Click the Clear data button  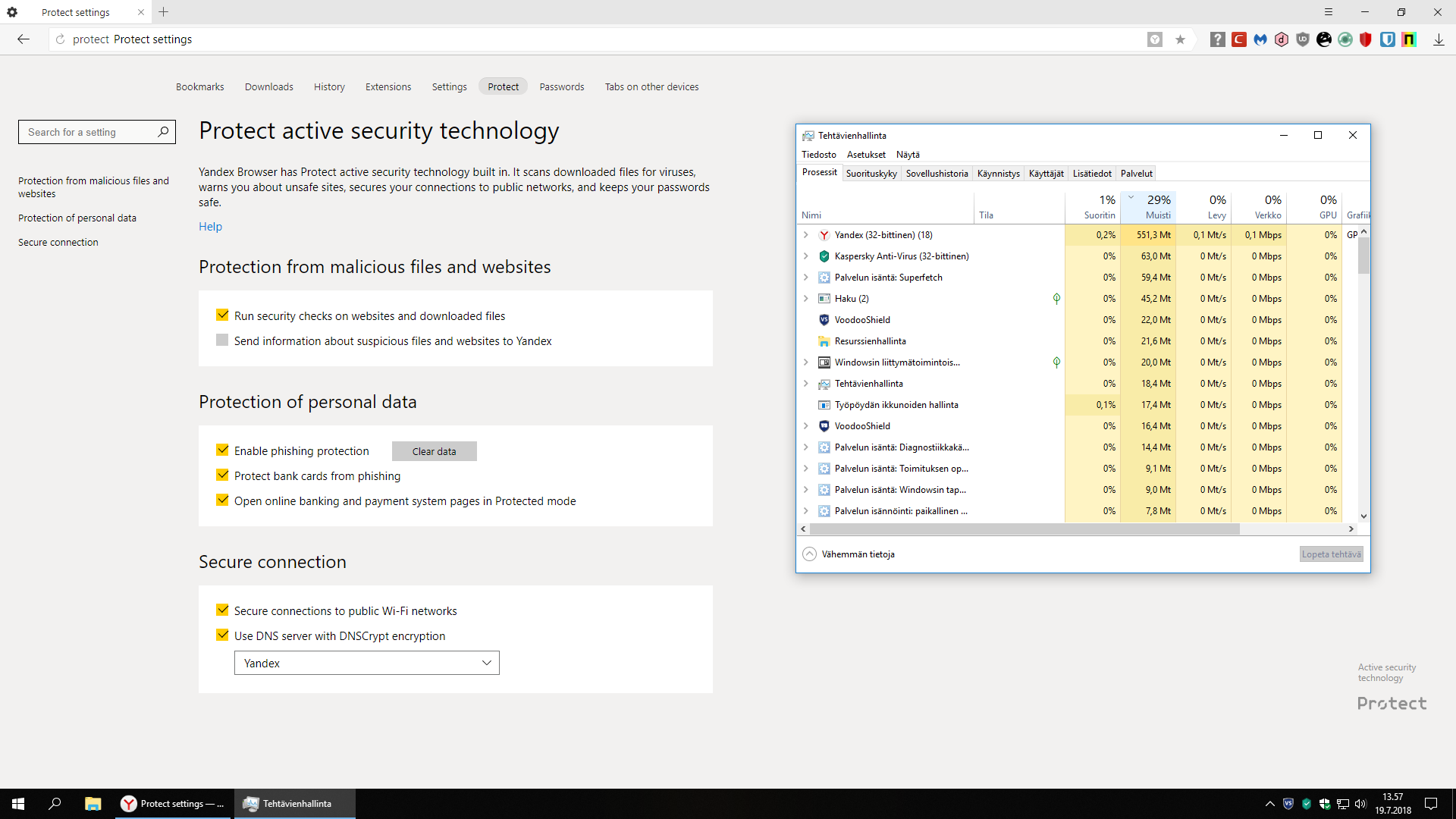tap(434, 451)
